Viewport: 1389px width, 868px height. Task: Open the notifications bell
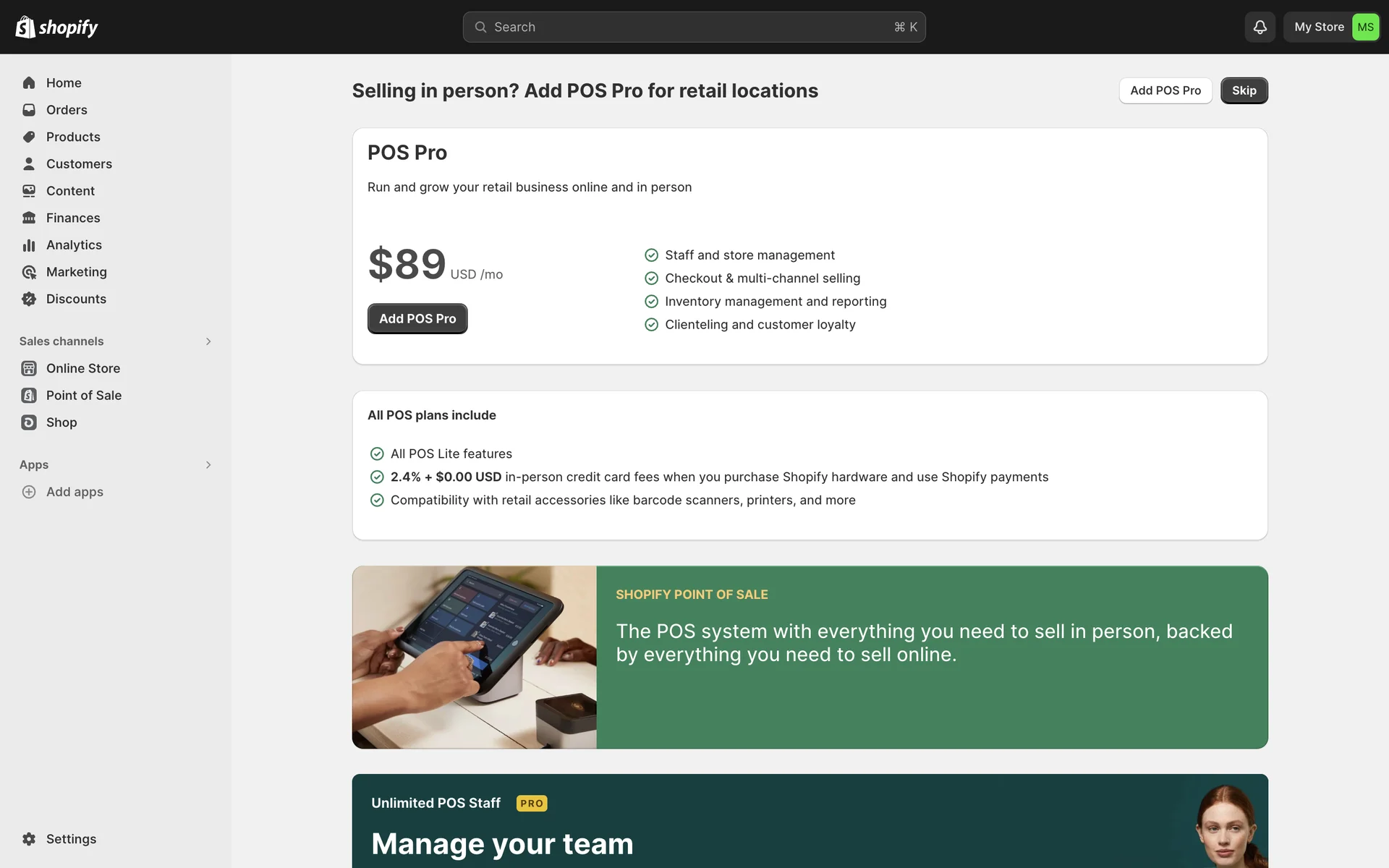click(x=1260, y=27)
